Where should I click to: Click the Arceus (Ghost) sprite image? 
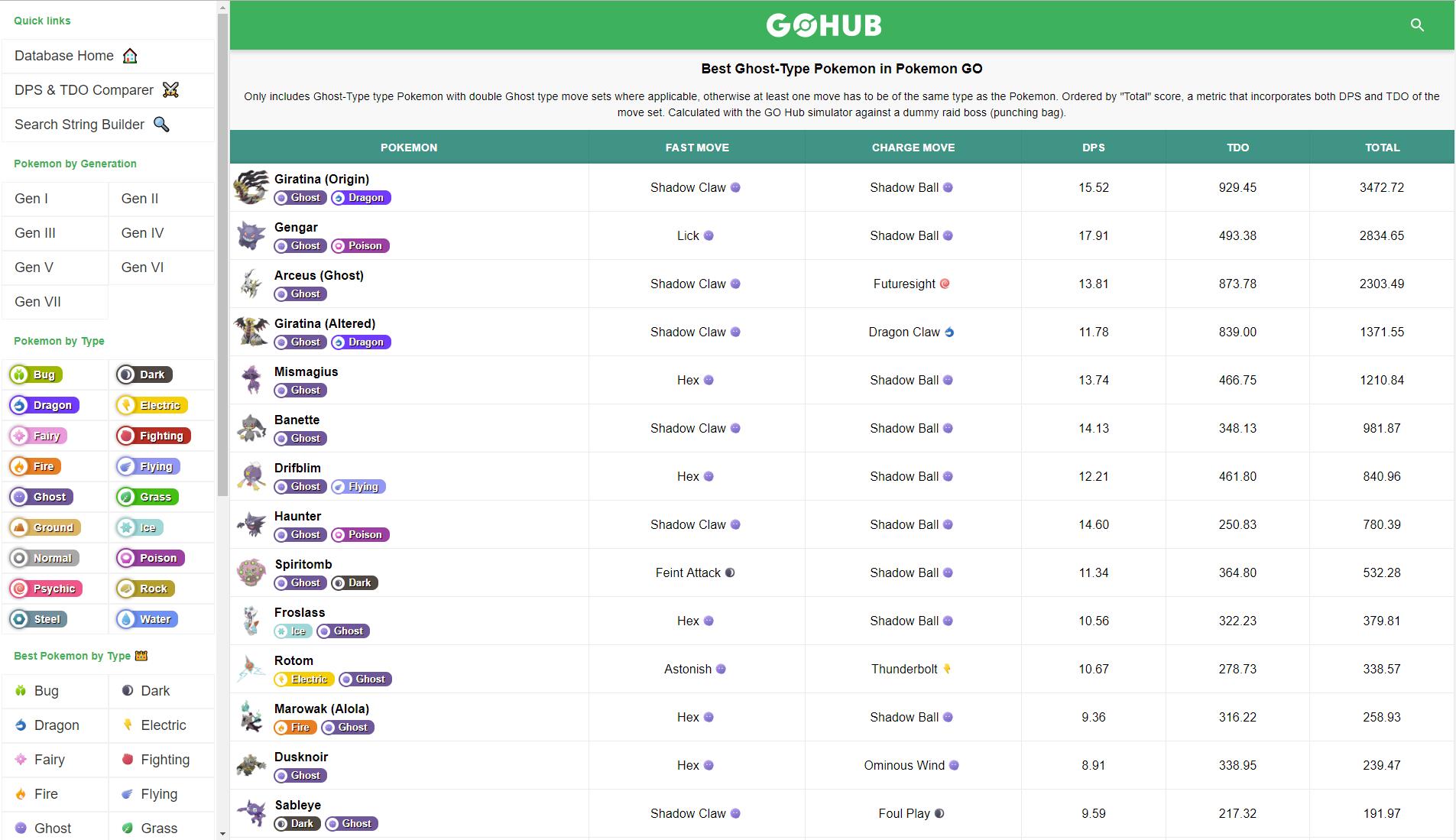point(251,284)
